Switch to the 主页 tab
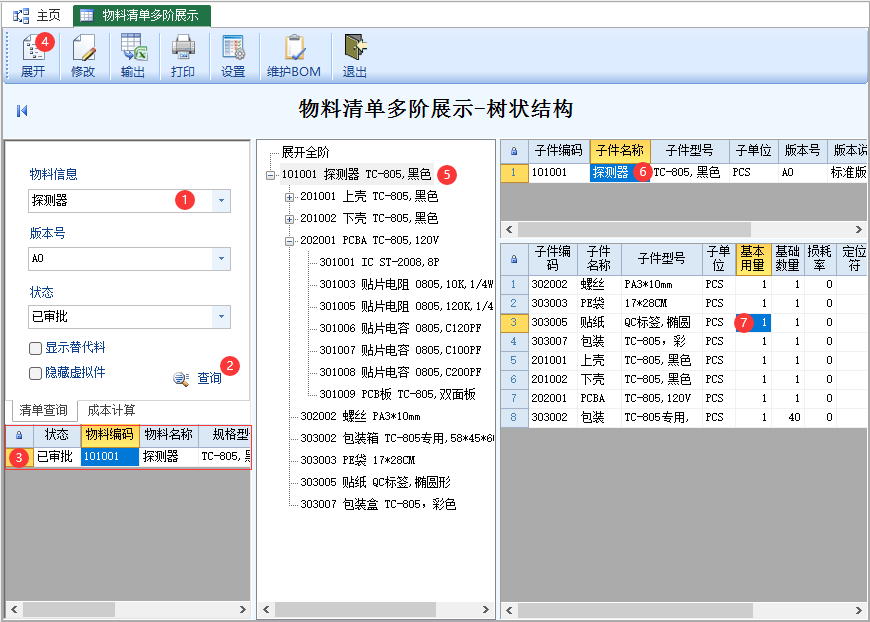870x622 pixels. (x=37, y=16)
